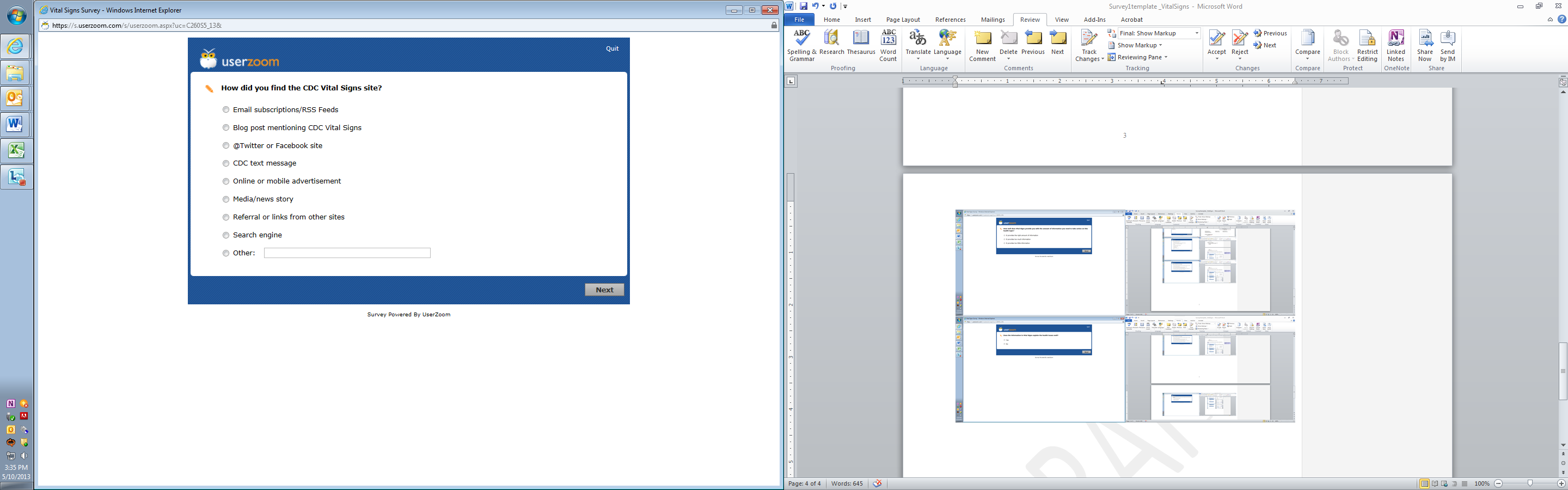Open the References tab
This screenshot has height=490, width=1568.
[x=950, y=20]
